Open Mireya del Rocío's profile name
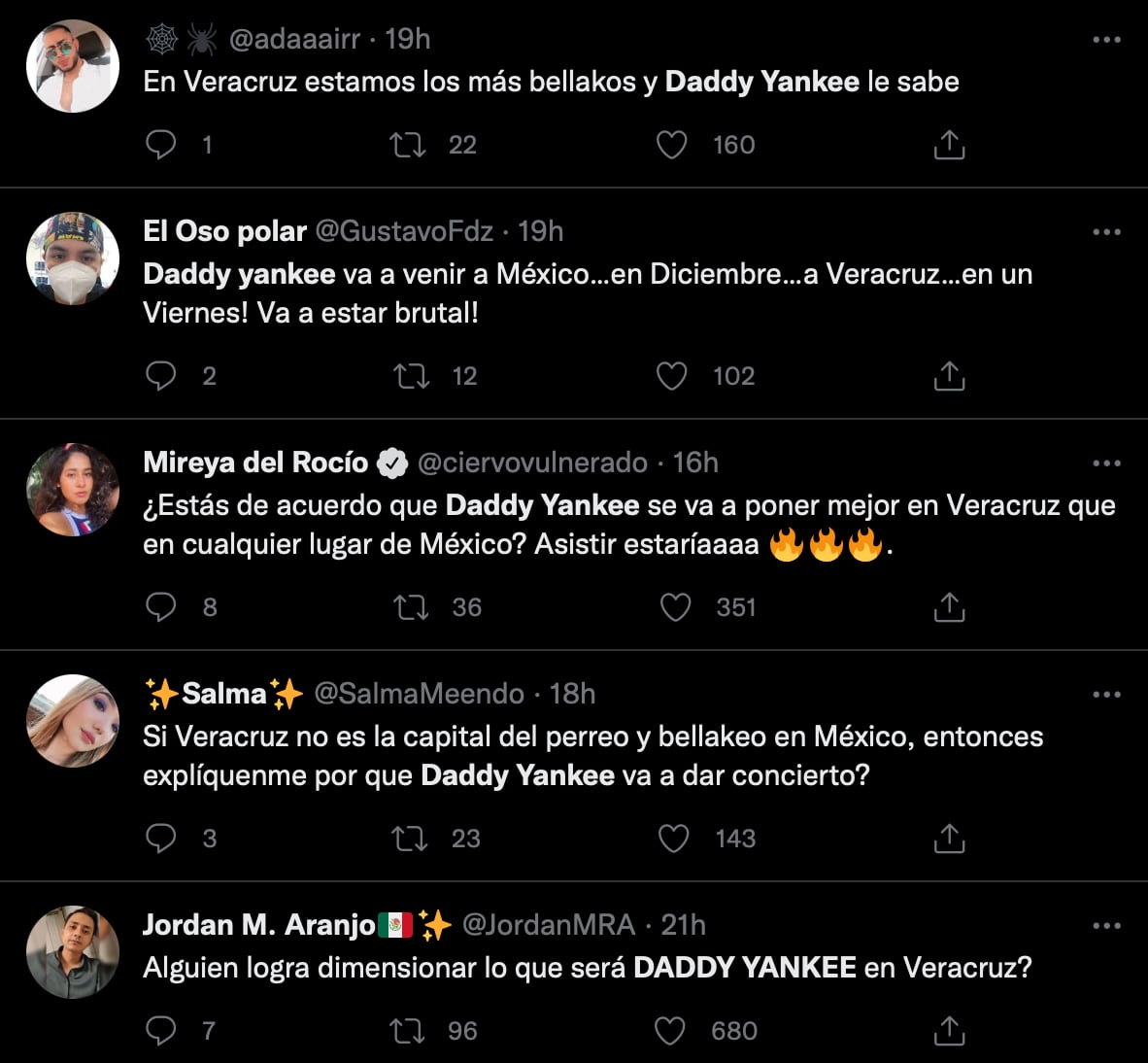 coord(256,463)
